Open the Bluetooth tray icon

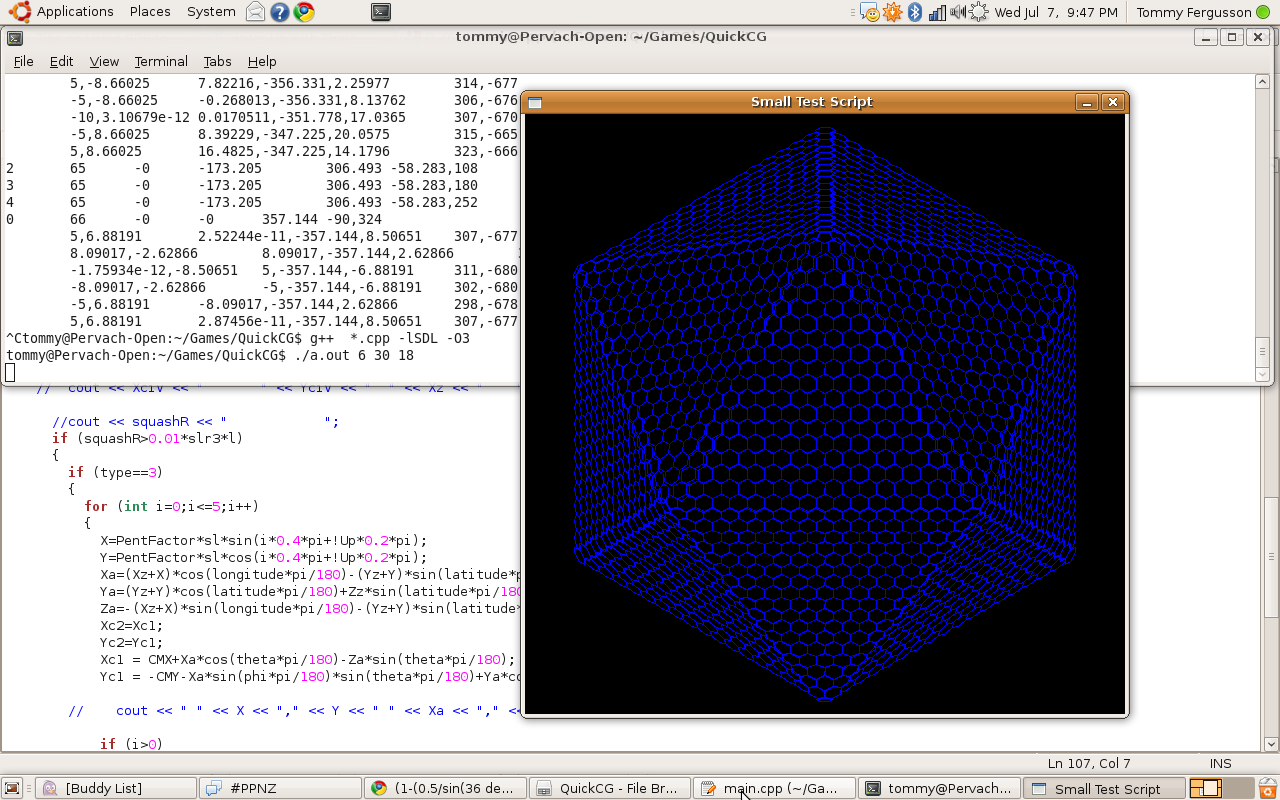(x=915, y=12)
